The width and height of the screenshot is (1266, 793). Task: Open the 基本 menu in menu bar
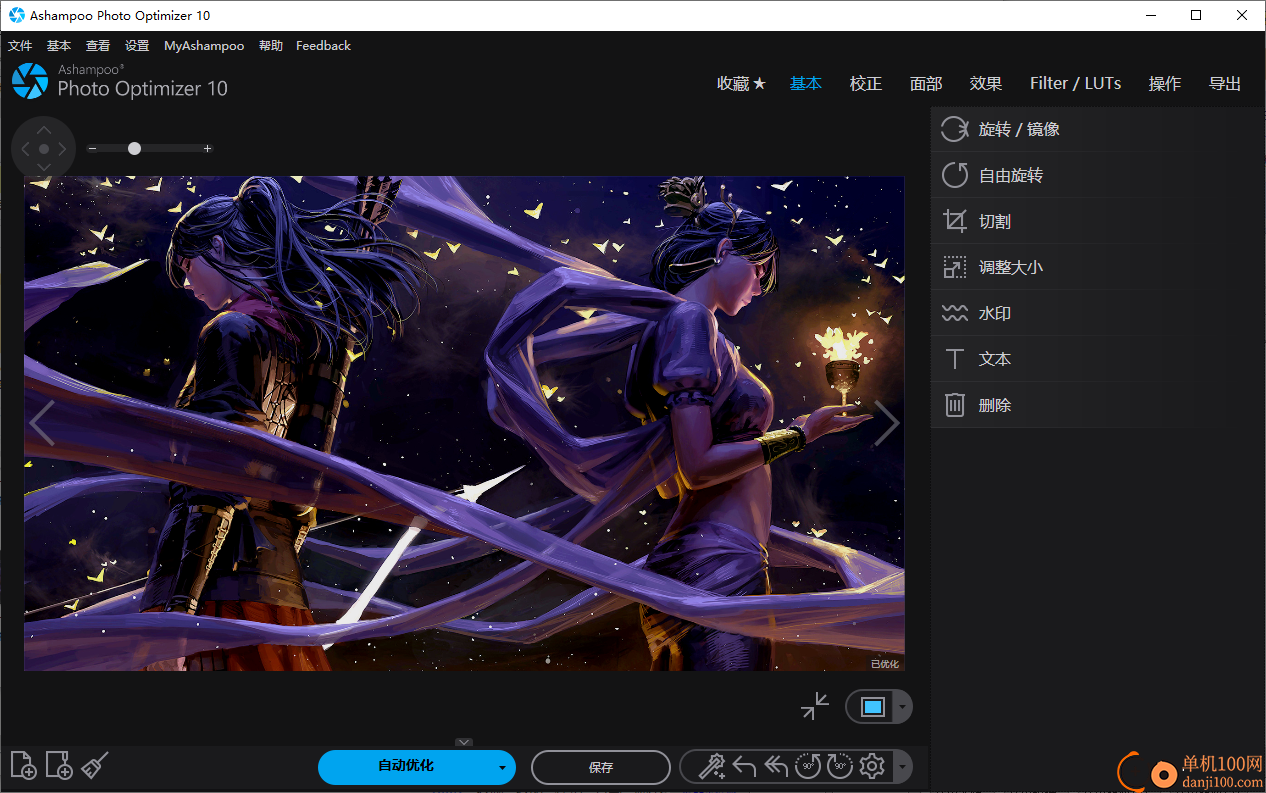pyautogui.click(x=59, y=46)
